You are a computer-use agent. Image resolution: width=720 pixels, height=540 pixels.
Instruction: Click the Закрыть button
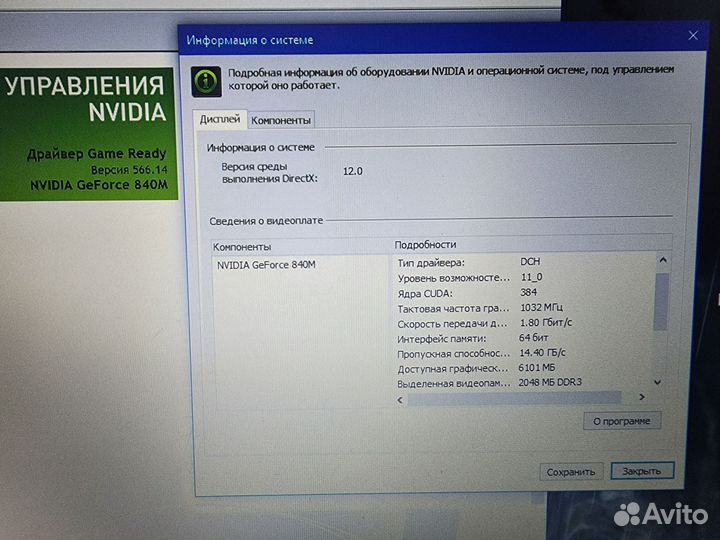pos(642,471)
